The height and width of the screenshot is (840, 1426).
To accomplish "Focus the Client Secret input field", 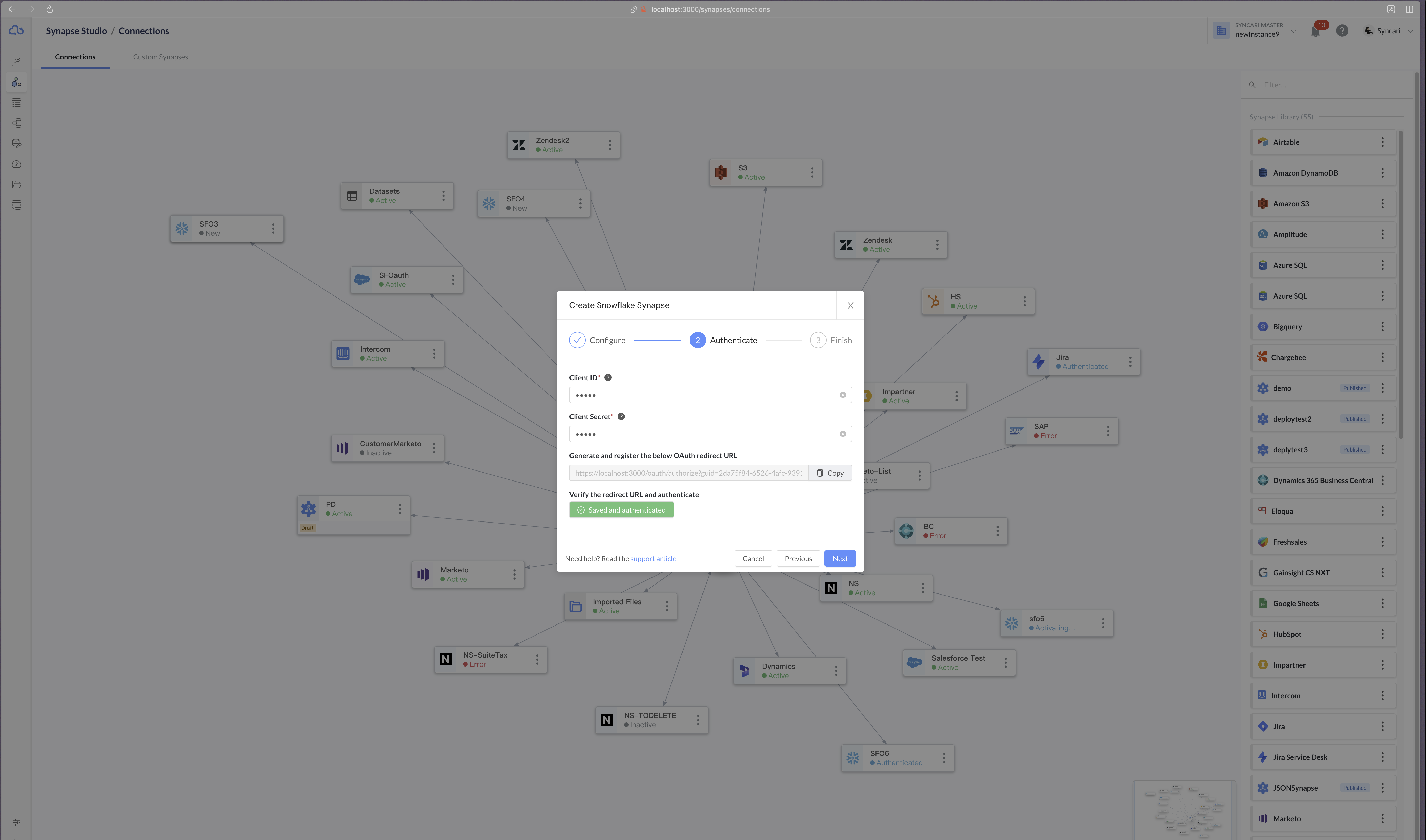I will tap(710, 434).
